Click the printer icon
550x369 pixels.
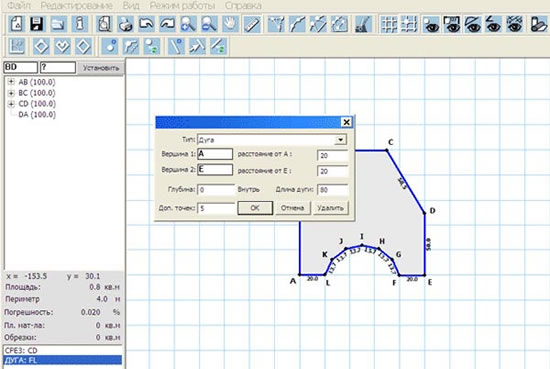(x=125, y=25)
